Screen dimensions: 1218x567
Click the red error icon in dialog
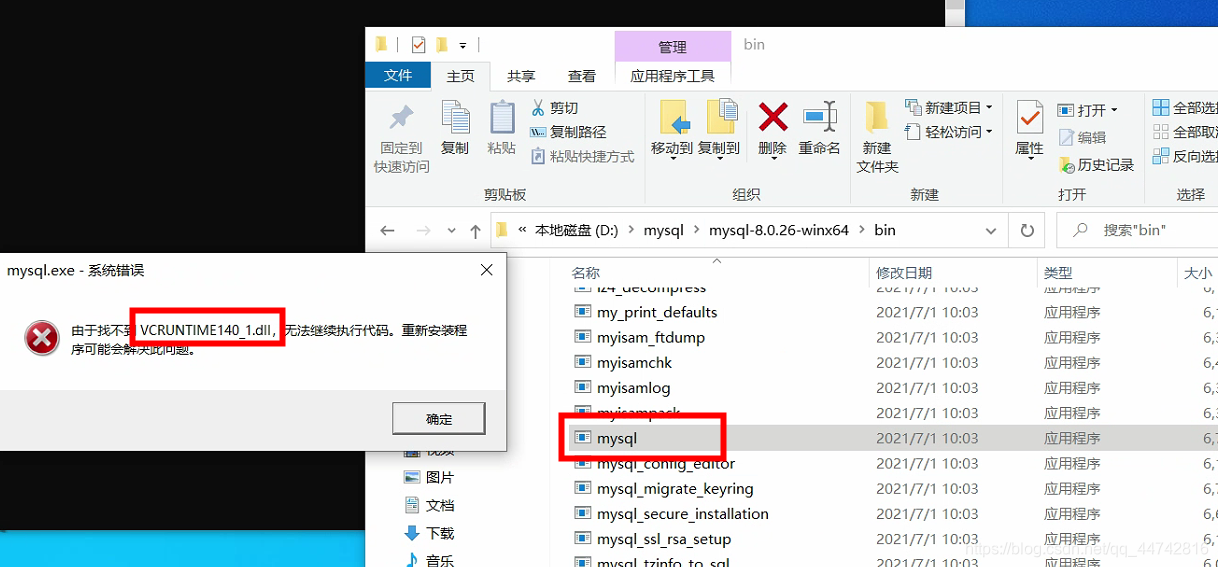(42, 338)
